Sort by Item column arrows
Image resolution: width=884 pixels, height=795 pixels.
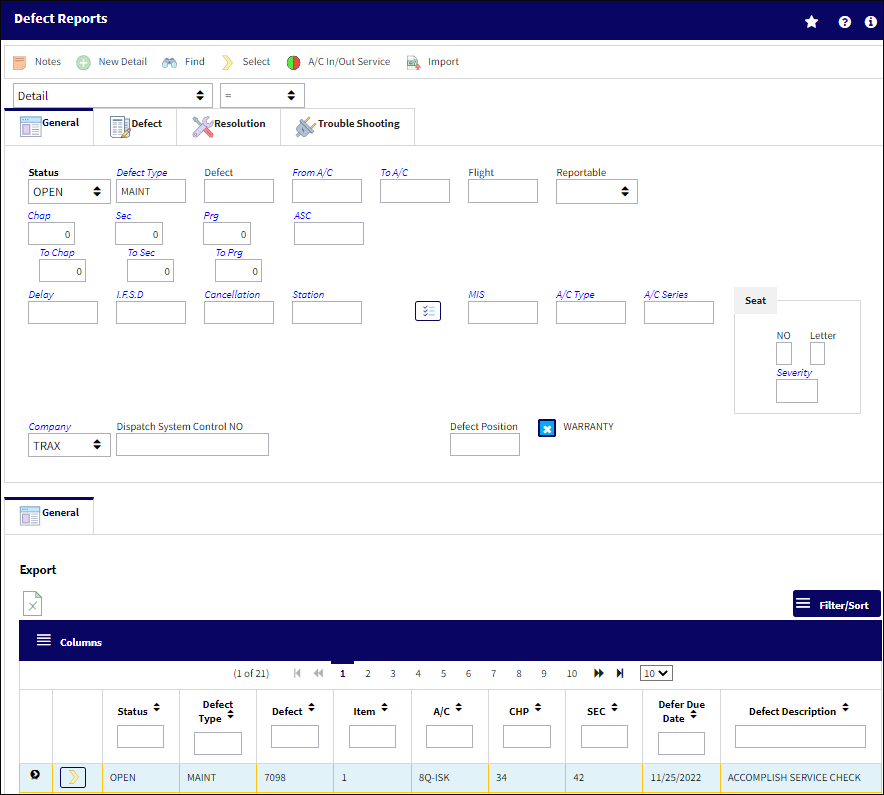click(x=384, y=708)
